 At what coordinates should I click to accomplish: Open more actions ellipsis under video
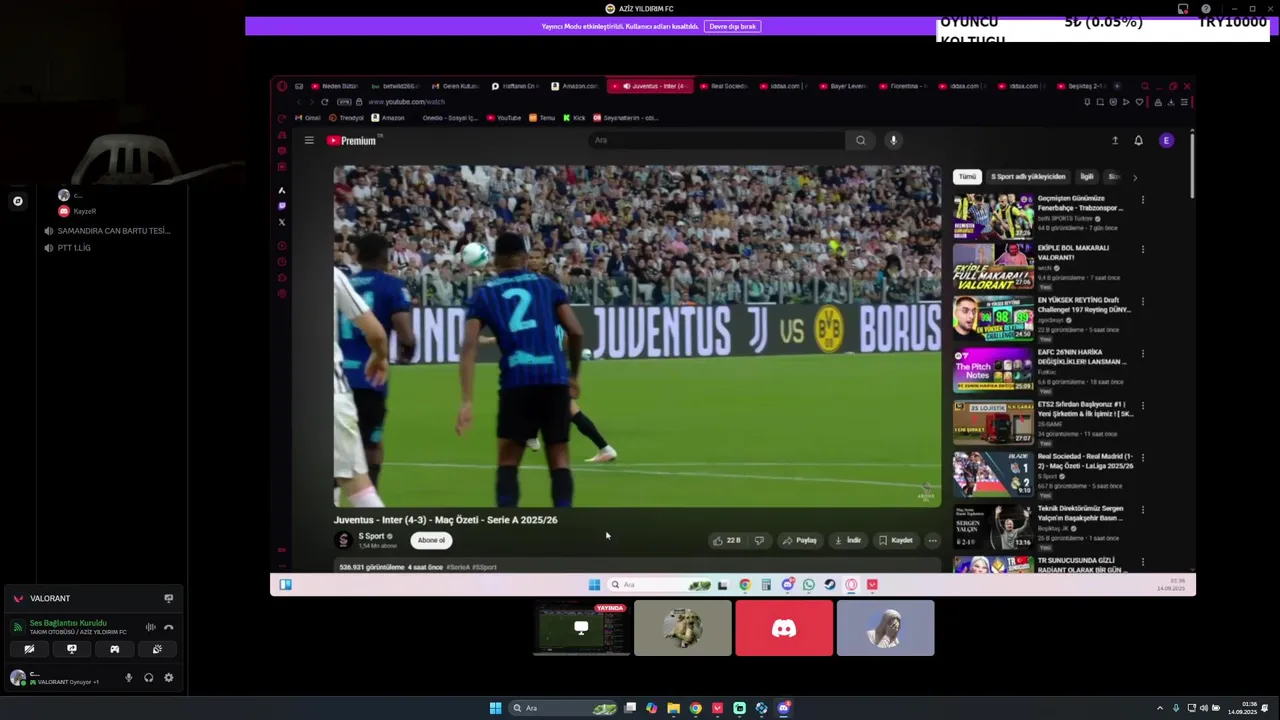tap(932, 540)
